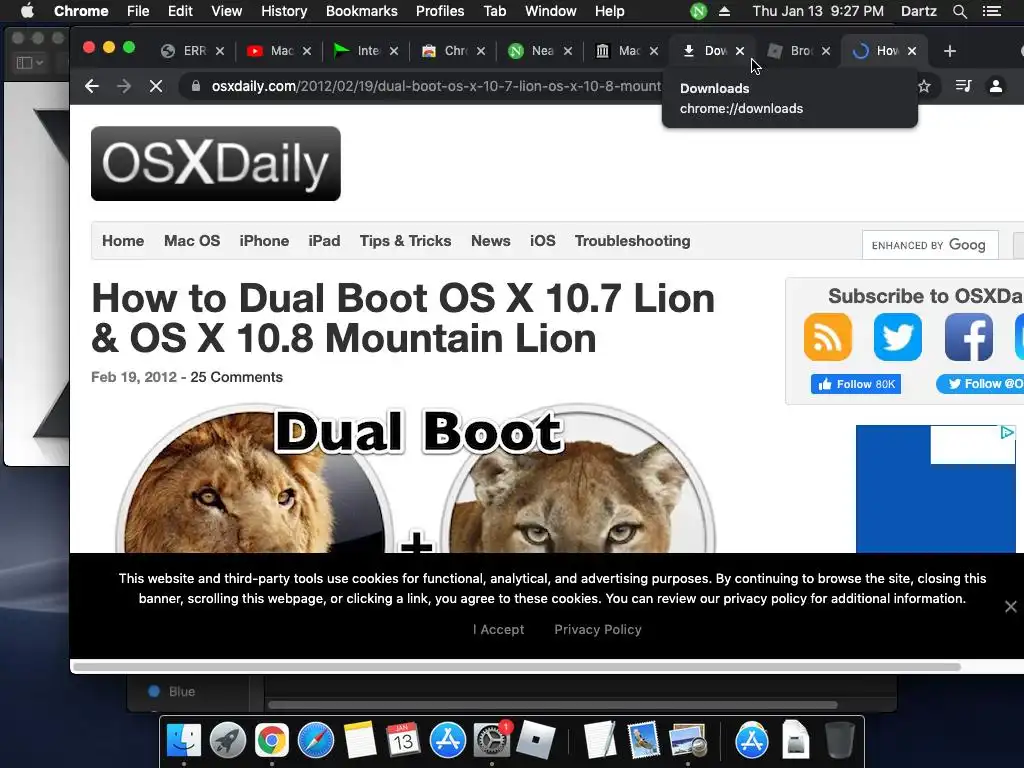This screenshot has width=1024, height=768.
Task: Open TextEdit in the dock
Action: point(600,741)
